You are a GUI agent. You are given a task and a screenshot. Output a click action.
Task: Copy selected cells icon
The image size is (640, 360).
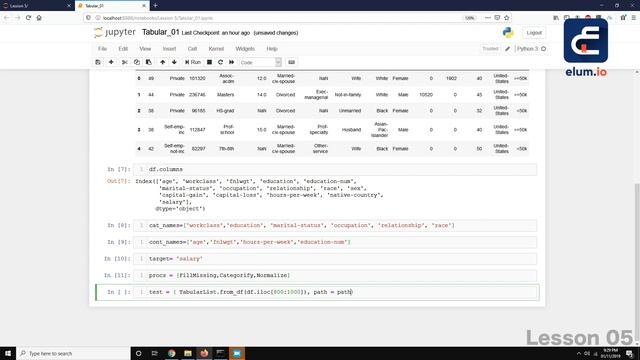pos(137,62)
